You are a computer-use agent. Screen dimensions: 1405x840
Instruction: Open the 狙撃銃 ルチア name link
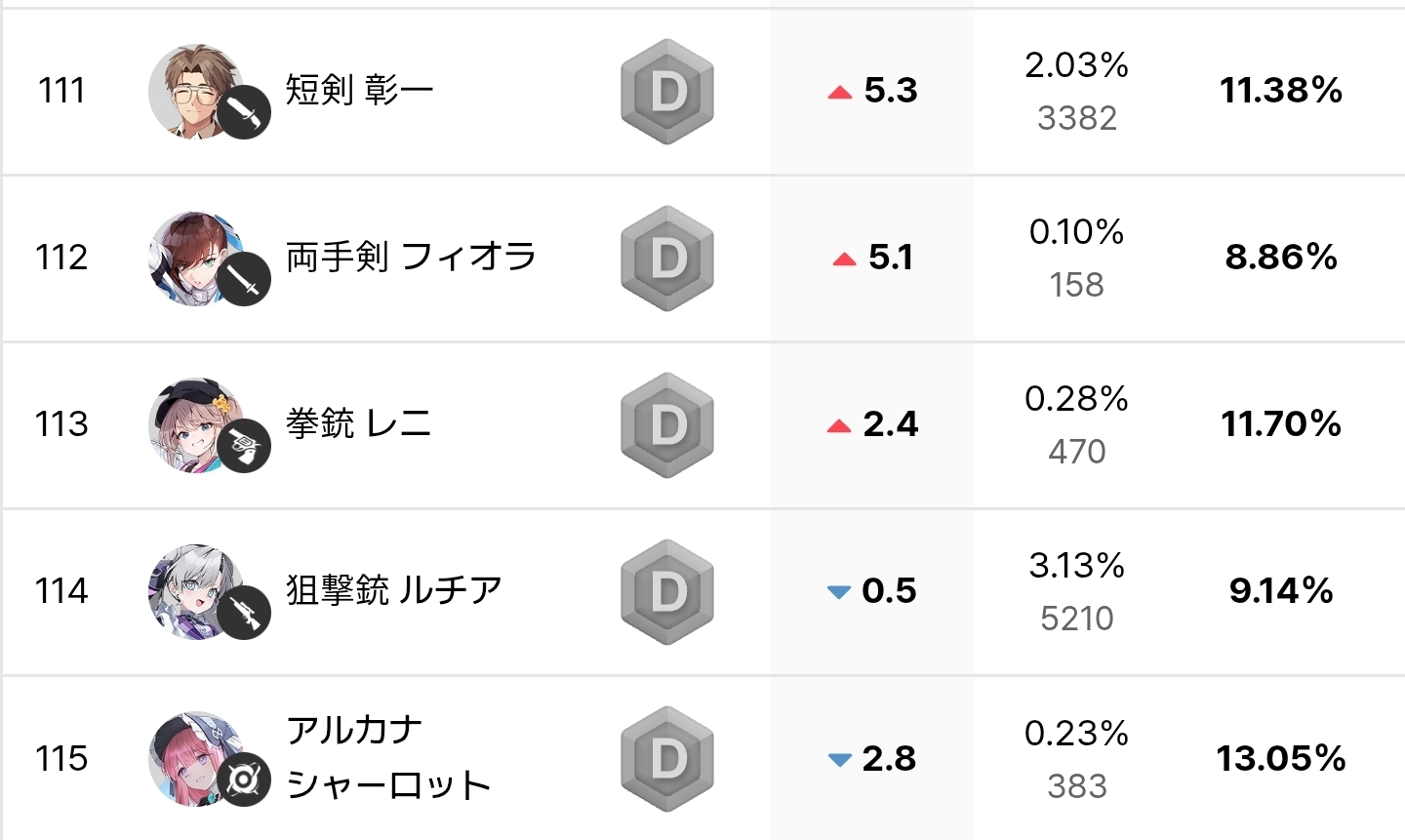[394, 591]
